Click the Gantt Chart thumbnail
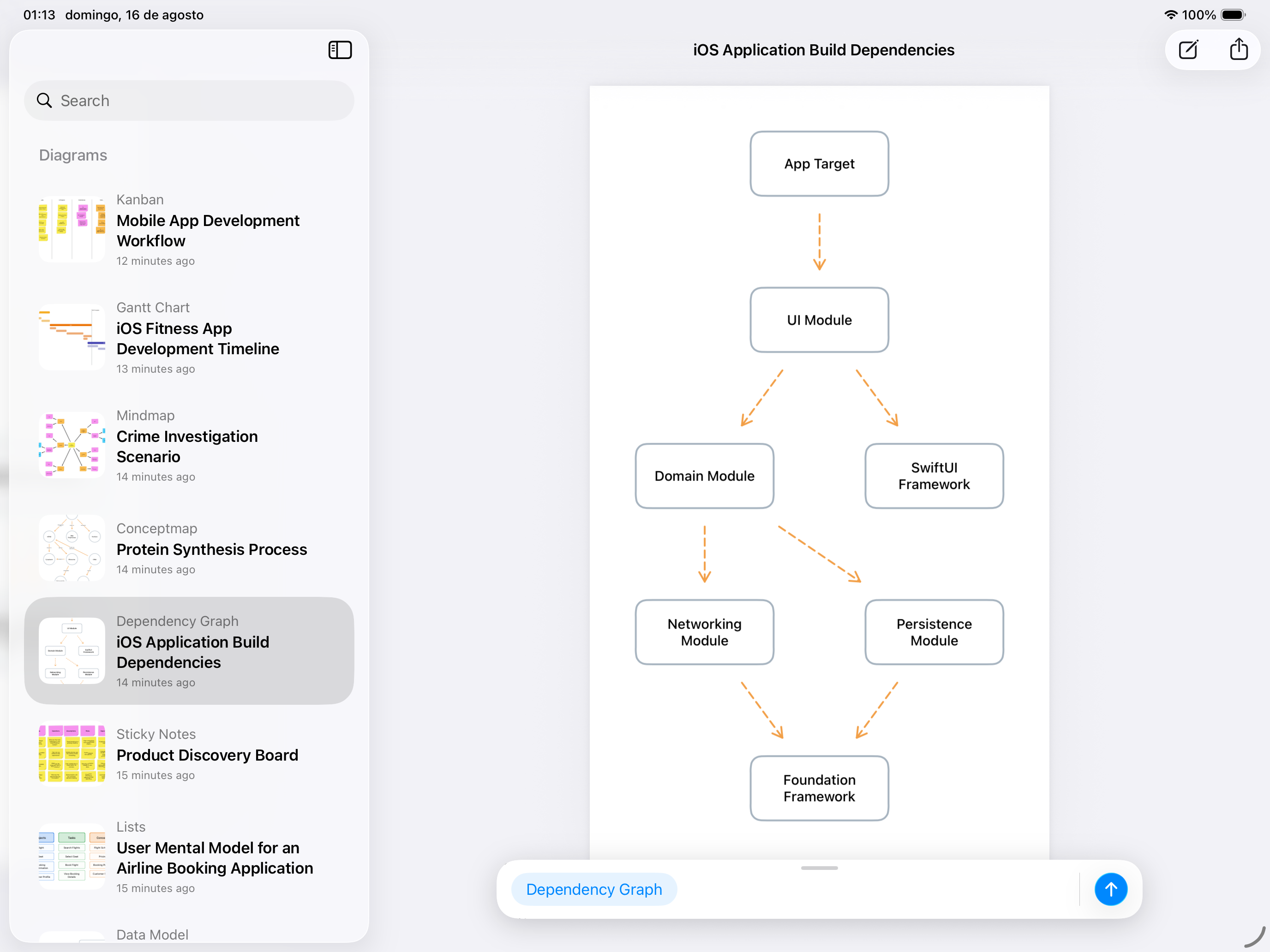Image resolution: width=1270 pixels, height=952 pixels. coord(72,338)
